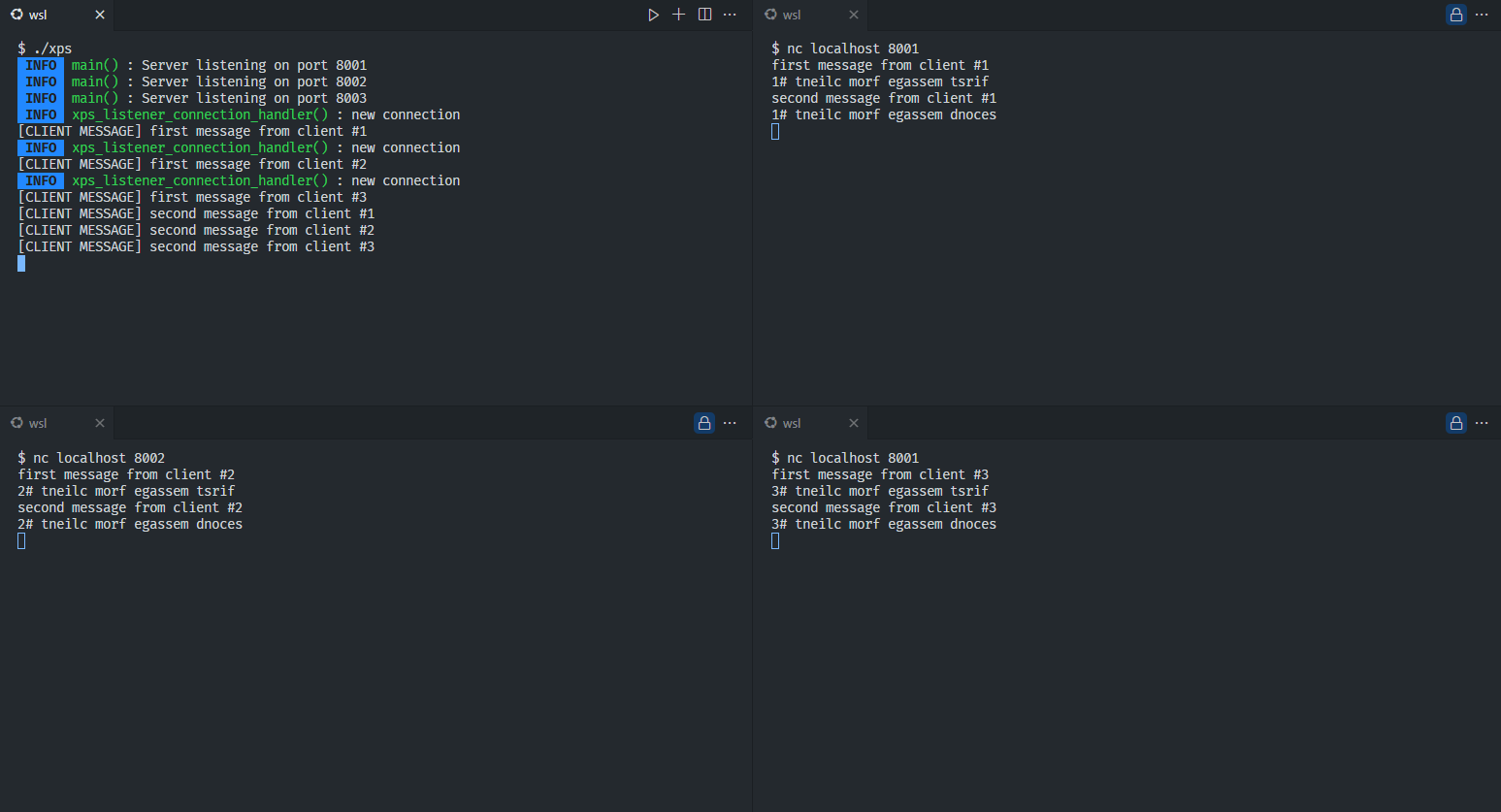Close the wsl tab of the client #2 pane
Screen dimensions: 1501x812
[100, 423]
